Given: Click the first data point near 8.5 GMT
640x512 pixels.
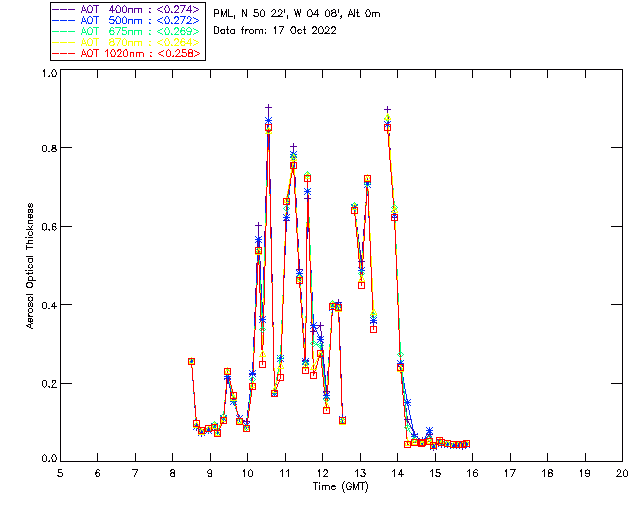Looking at the screenshot, I should click(191, 361).
